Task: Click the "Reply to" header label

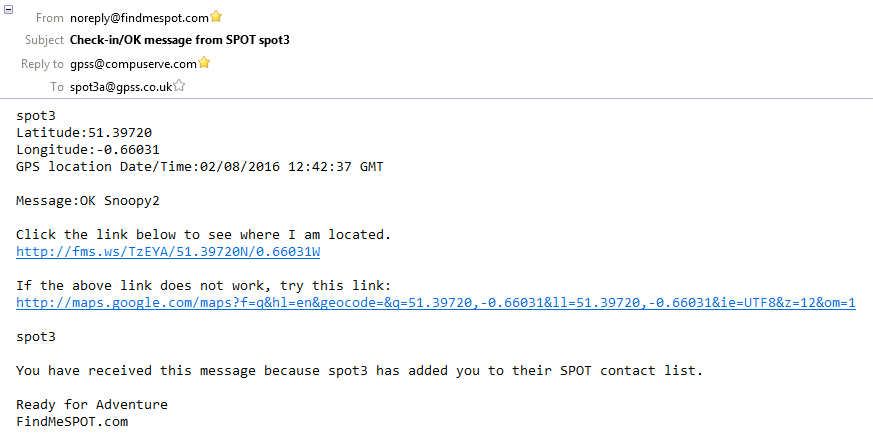Action: pyautogui.click(x=43, y=64)
